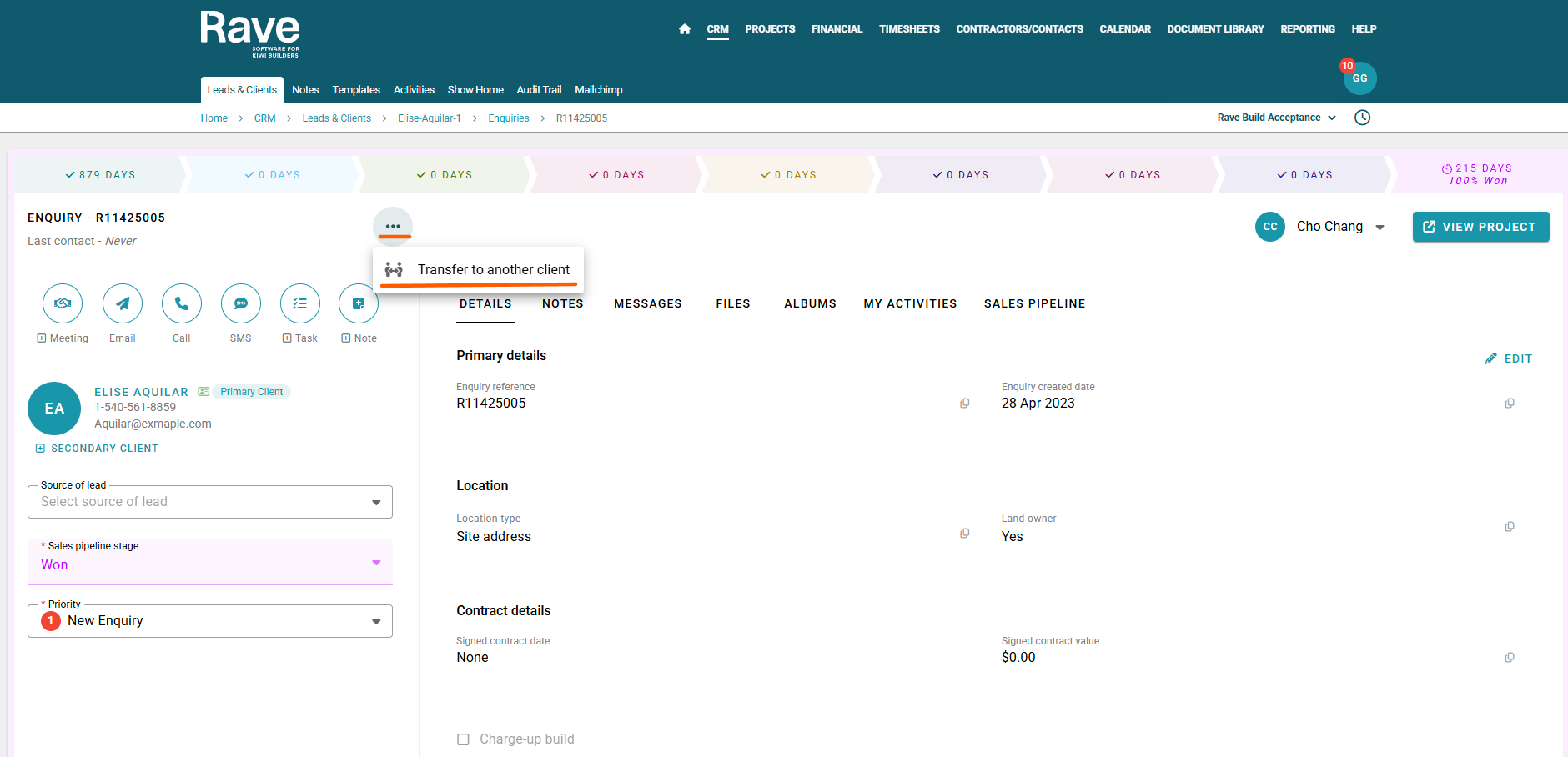
Task: Open Elise Aquilar contact card icon
Action: point(204,392)
